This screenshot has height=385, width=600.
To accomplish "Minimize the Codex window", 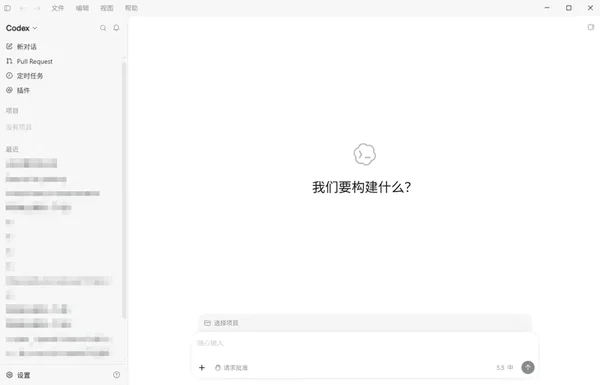I will point(547,8).
